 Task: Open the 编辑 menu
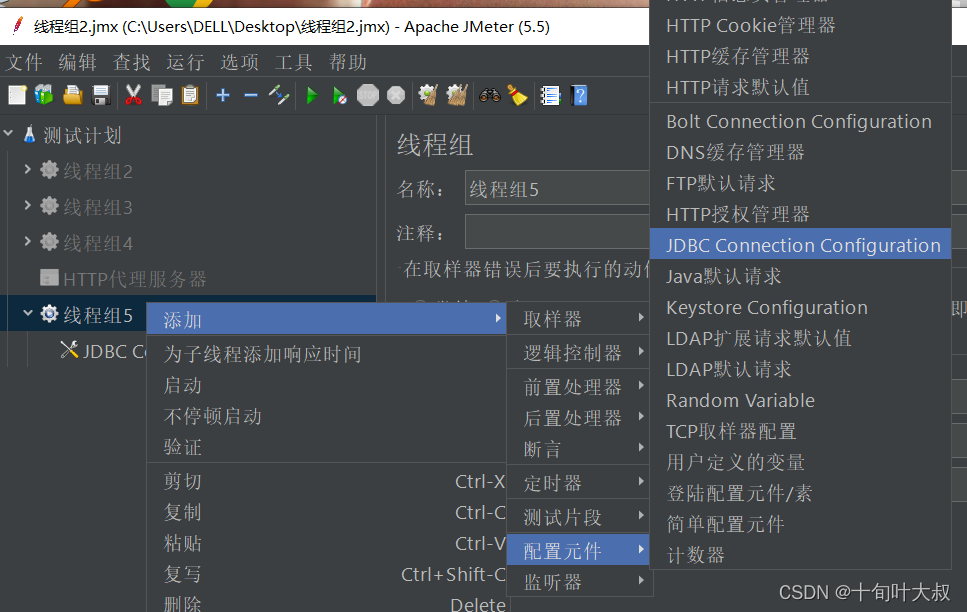tap(78, 62)
